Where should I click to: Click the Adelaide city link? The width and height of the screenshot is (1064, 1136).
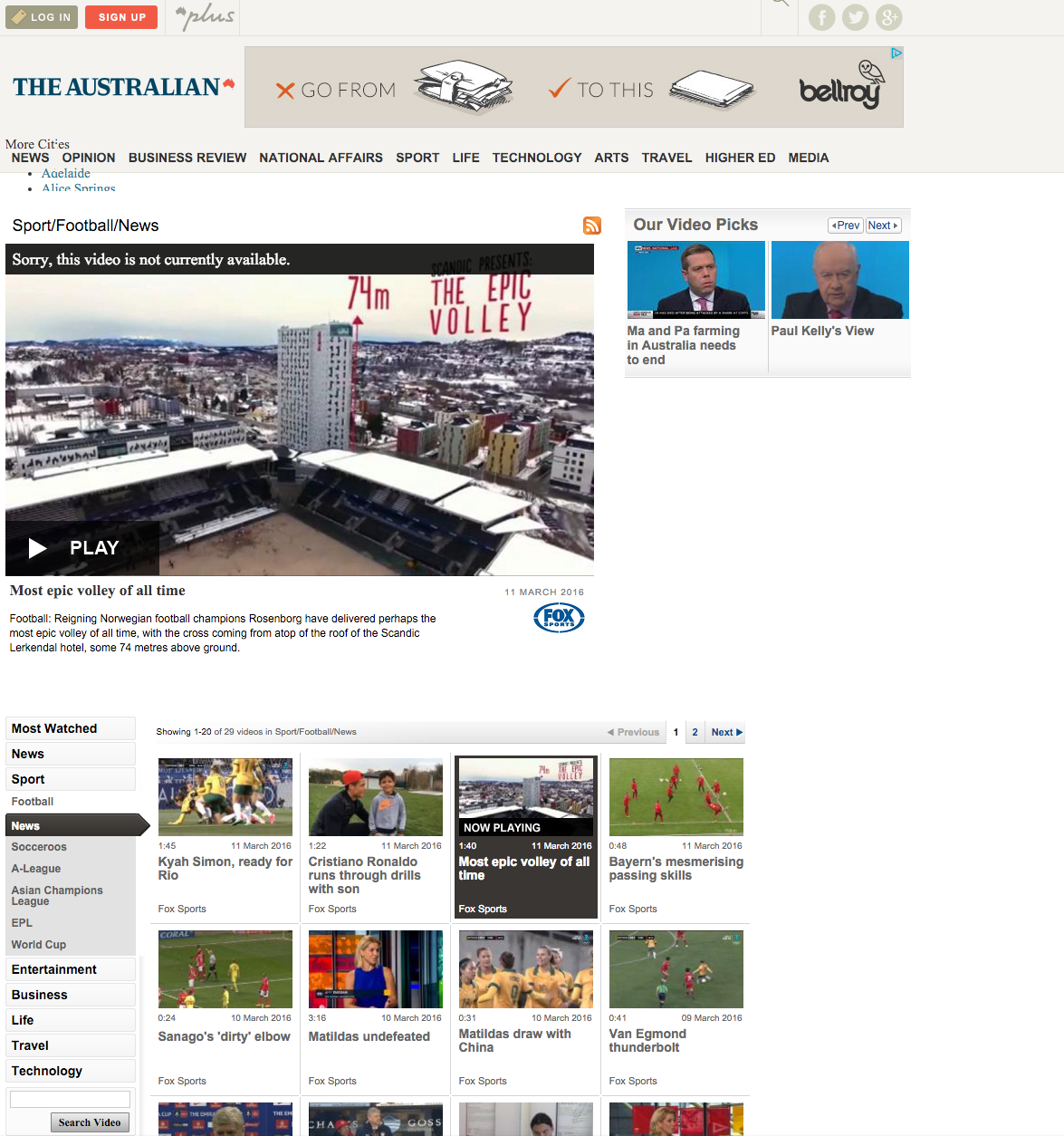tap(66, 174)
